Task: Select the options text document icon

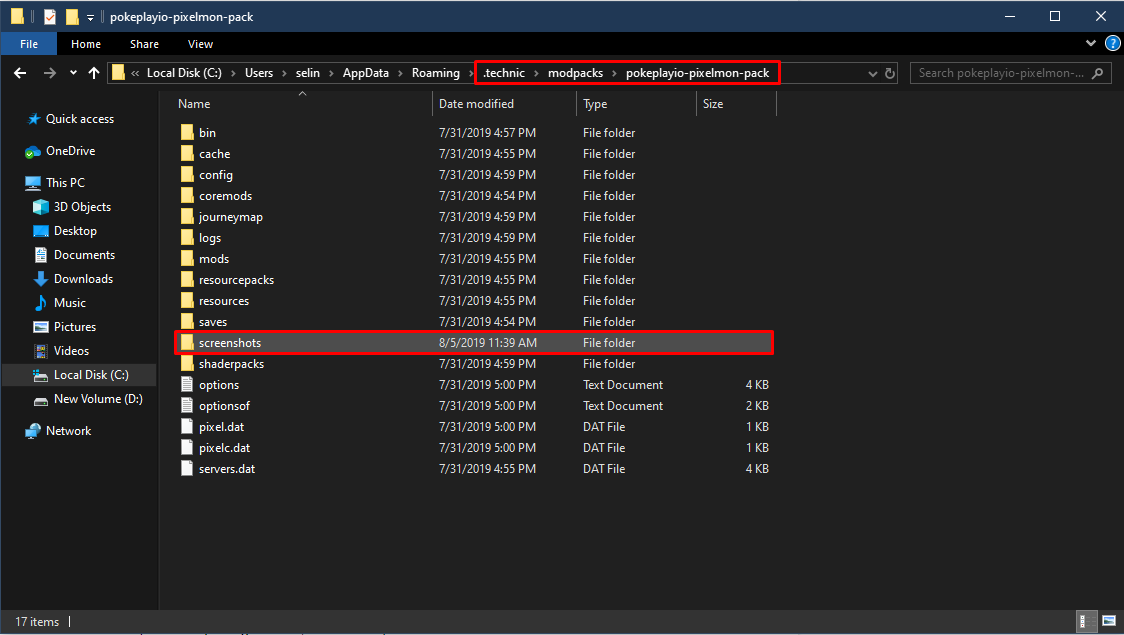Action: click(187, 385)
